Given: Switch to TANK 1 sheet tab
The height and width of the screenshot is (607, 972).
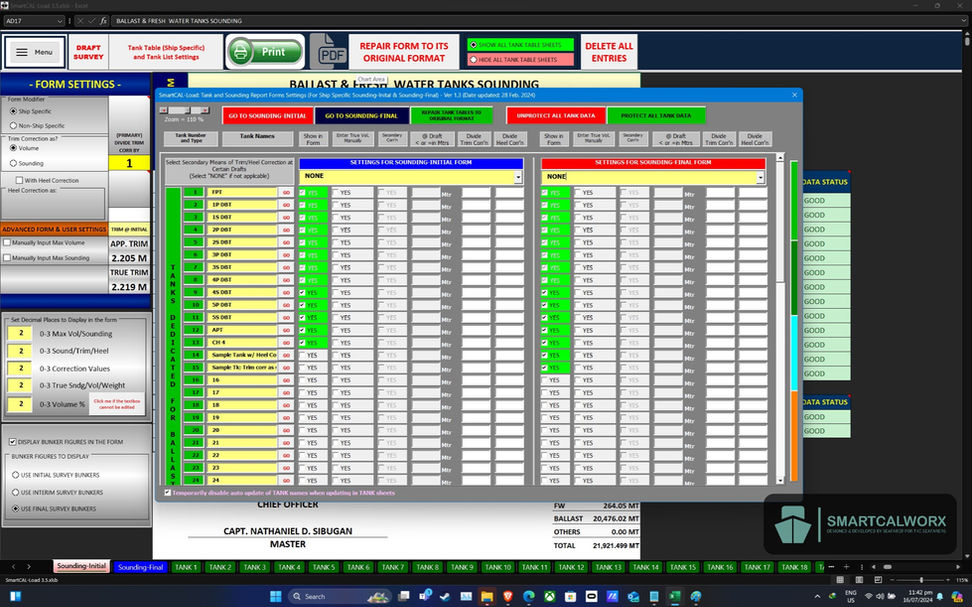Looking at the screenshot, I should (185, 567).
